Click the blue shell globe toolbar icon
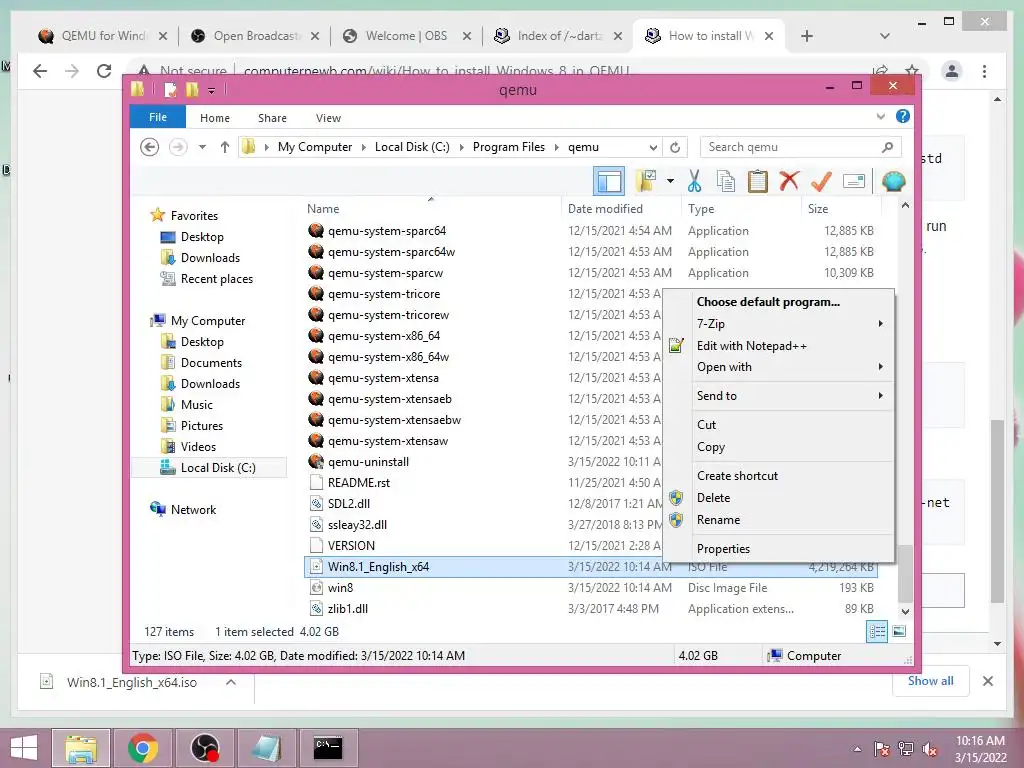The height and width of the screenshot is (768, 1024). (893, 181)
